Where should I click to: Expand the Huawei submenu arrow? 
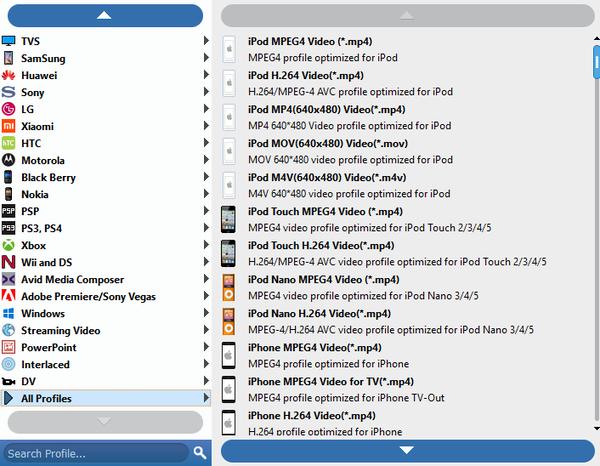(x=206, y=75)
